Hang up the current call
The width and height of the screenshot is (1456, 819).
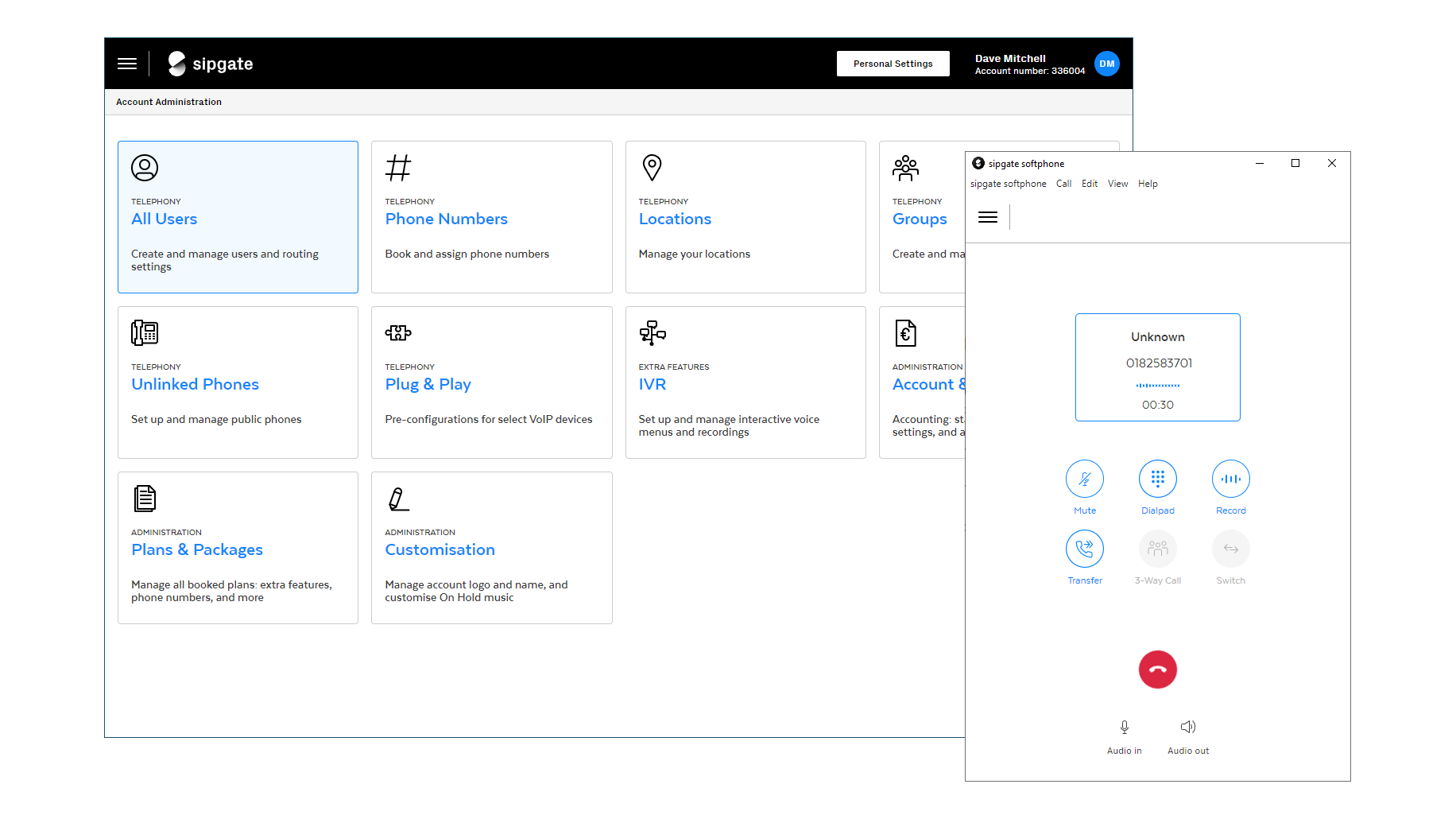click(x=1157, y=670)
